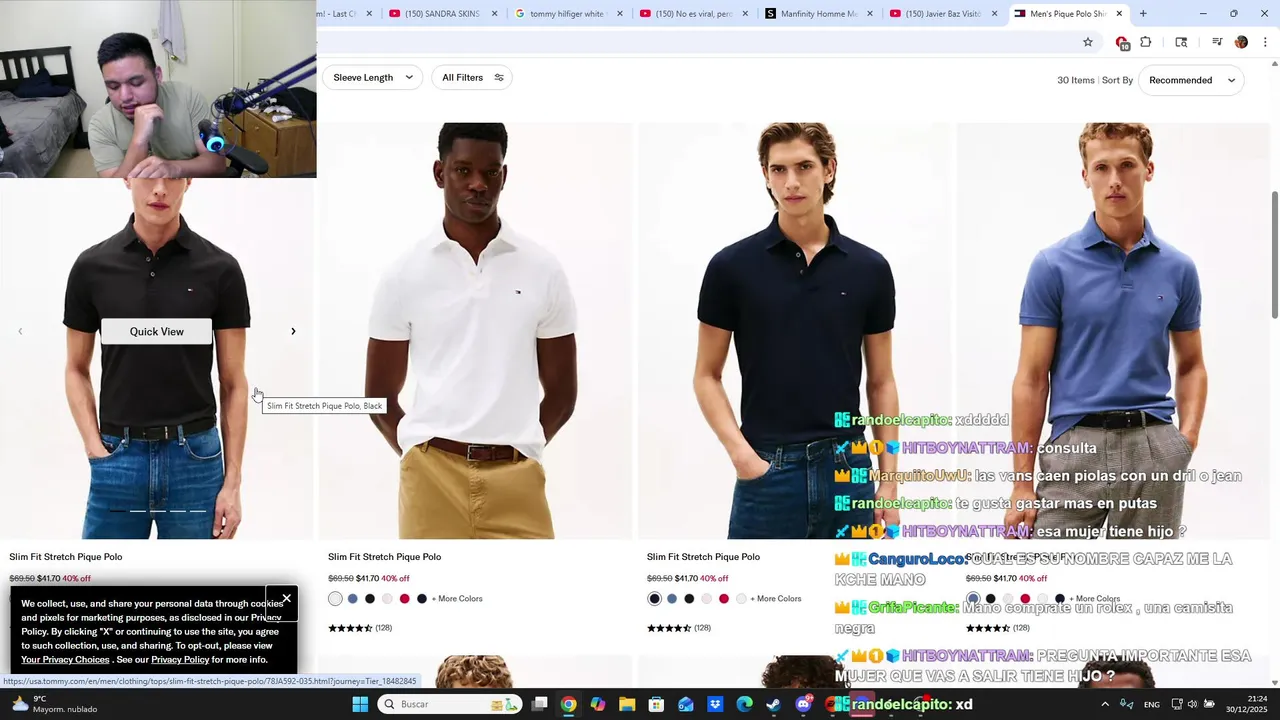Open the Chrome extensions puzzle icon
The width and height of the screenshot is (1280, 720).
[x=1146, y=42]
